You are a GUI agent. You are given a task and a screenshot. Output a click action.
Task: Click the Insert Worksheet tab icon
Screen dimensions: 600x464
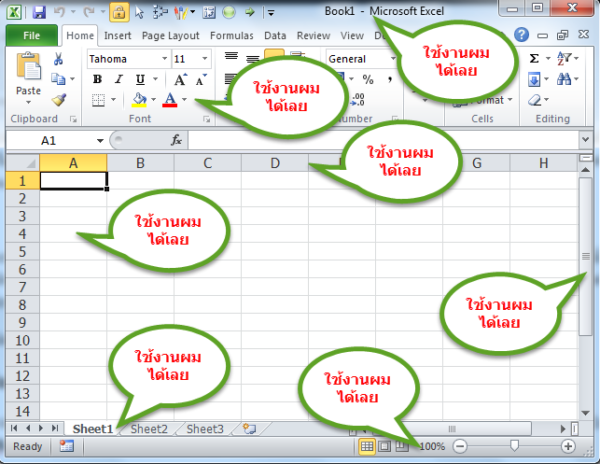(249, 429)
